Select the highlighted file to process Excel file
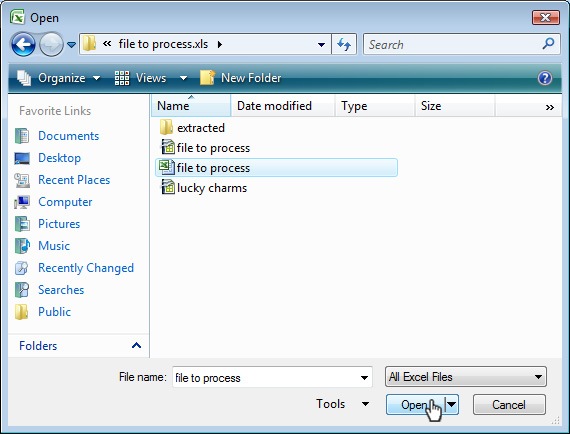Screen dimensions: 570x434 coord(276,168)
